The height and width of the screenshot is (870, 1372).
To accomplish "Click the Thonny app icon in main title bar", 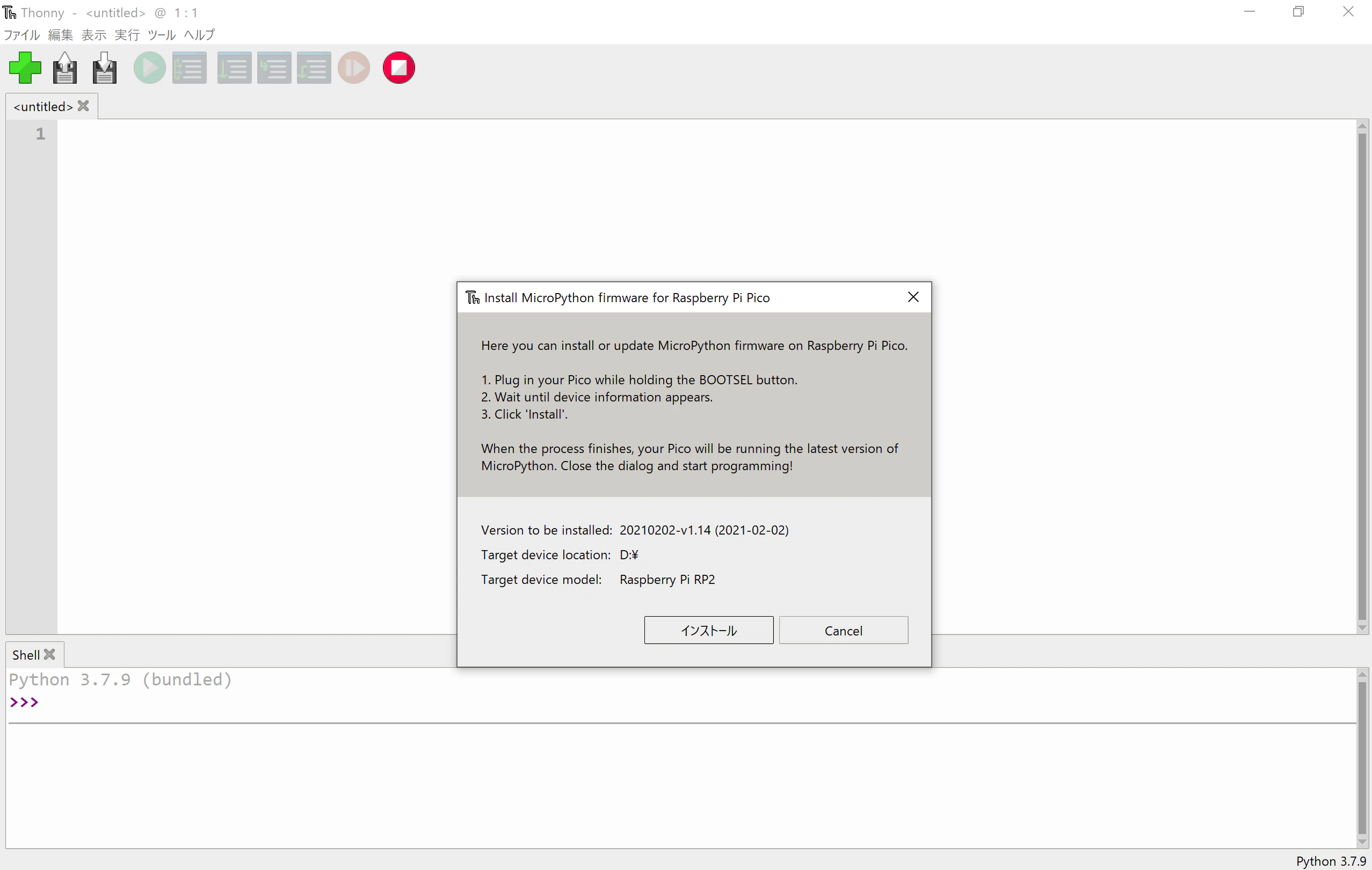I will pos(10,12).
